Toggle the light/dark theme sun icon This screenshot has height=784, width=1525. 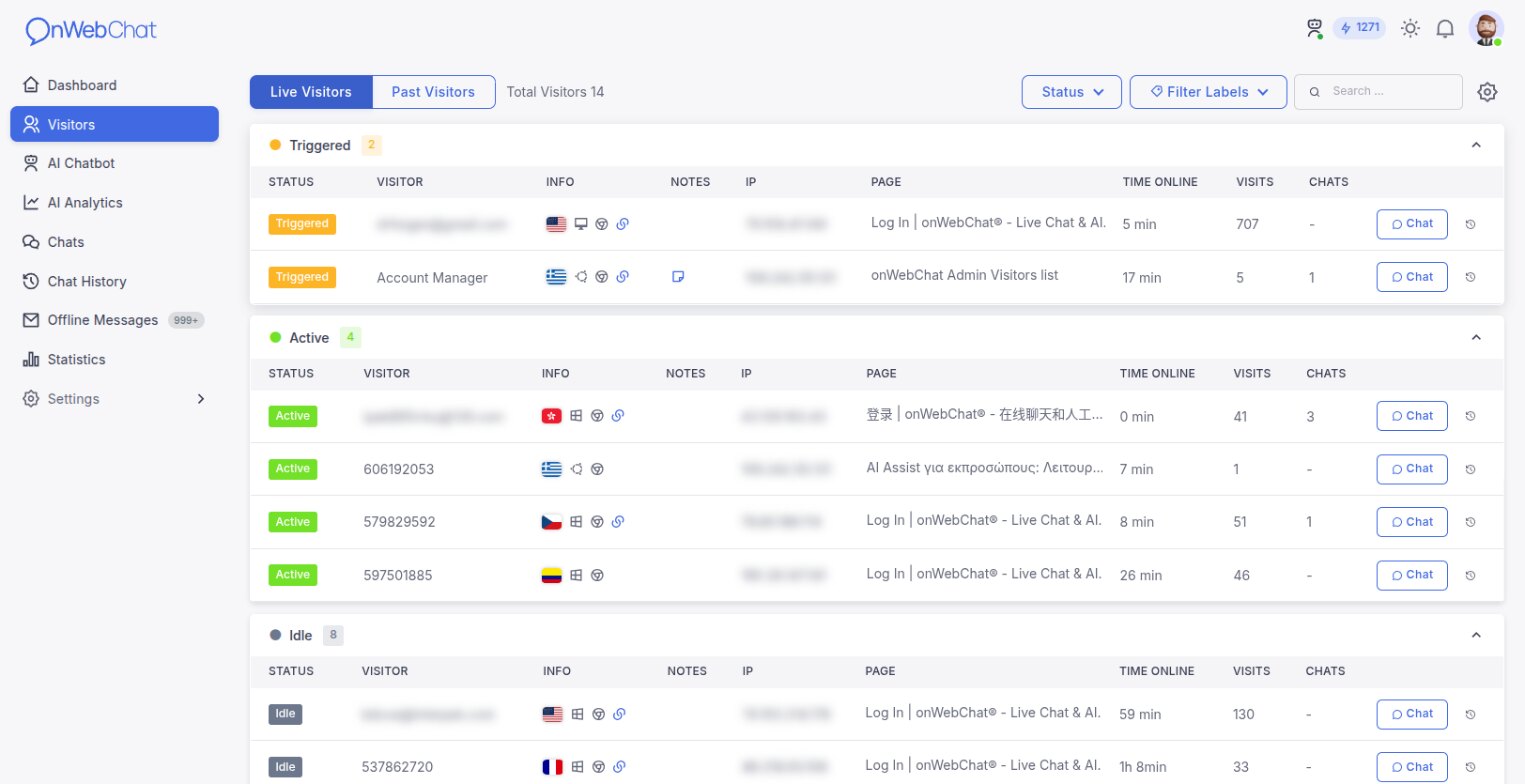click(x=1410, y=28)
